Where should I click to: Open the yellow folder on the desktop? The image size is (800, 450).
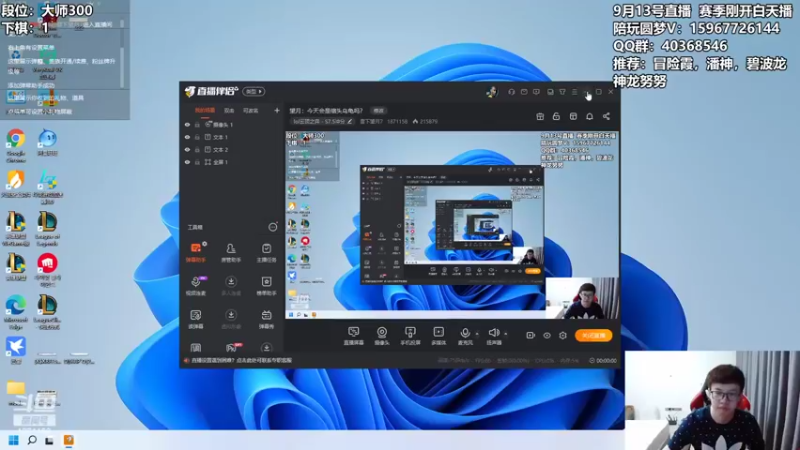(x=16, y=393)
